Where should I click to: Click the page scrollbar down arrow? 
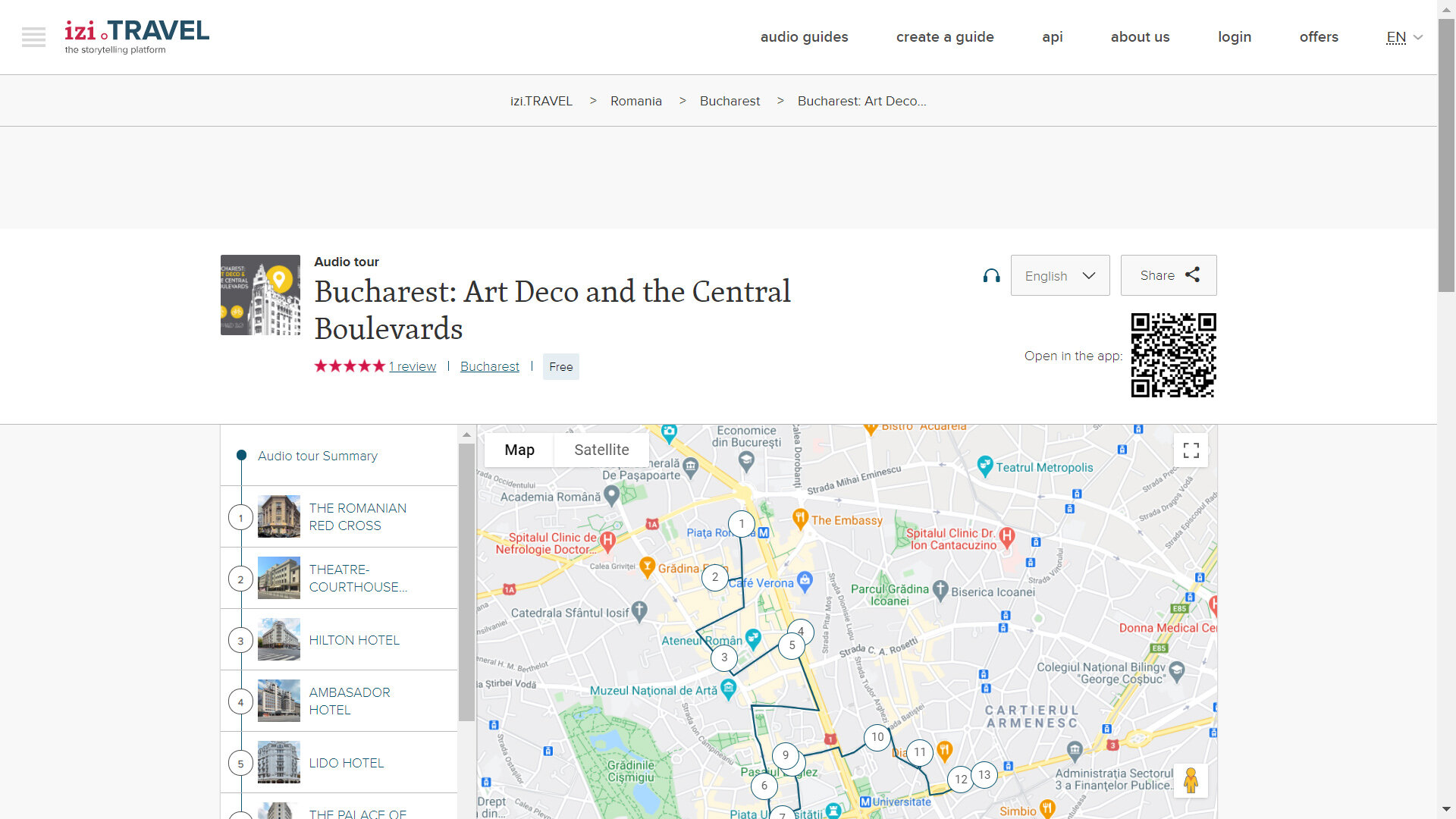click(1447, 809)
